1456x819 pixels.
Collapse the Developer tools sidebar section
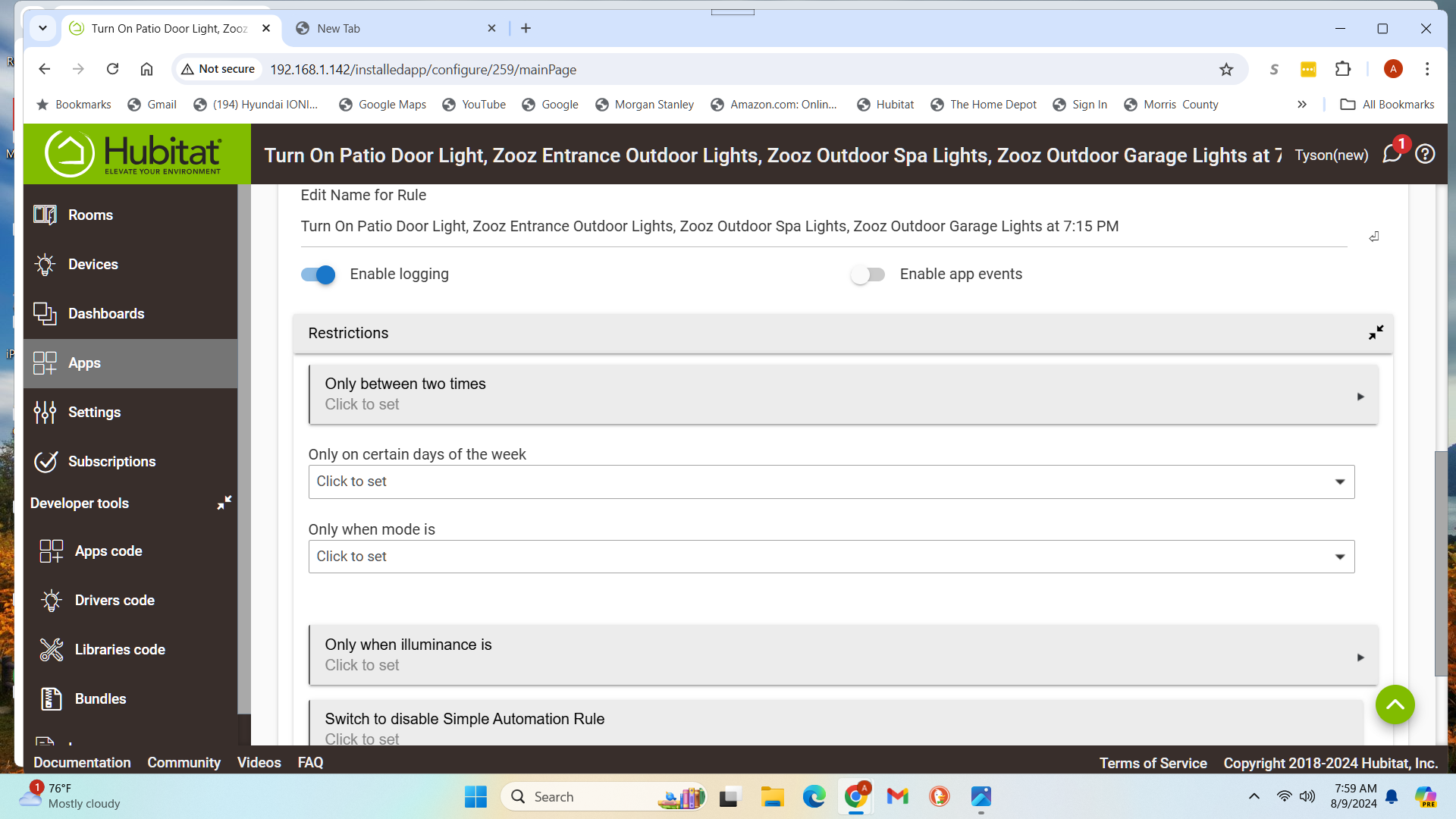224,502
